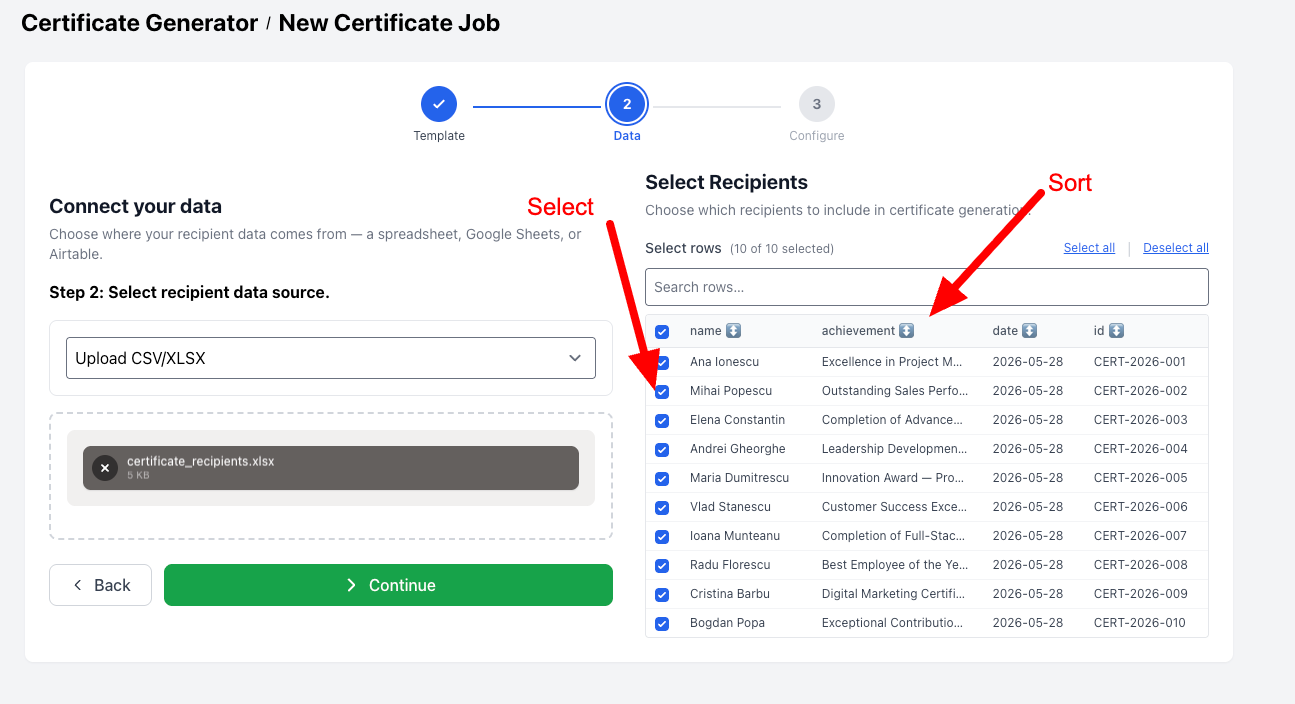Uncheck the Bogdan Popa row checkbox
The image size is (1295, 704).
click(662, 624)
